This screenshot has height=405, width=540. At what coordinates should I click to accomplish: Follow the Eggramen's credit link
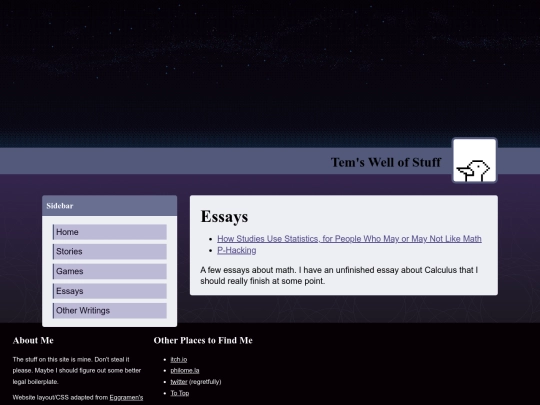click(x=126, y=397)
